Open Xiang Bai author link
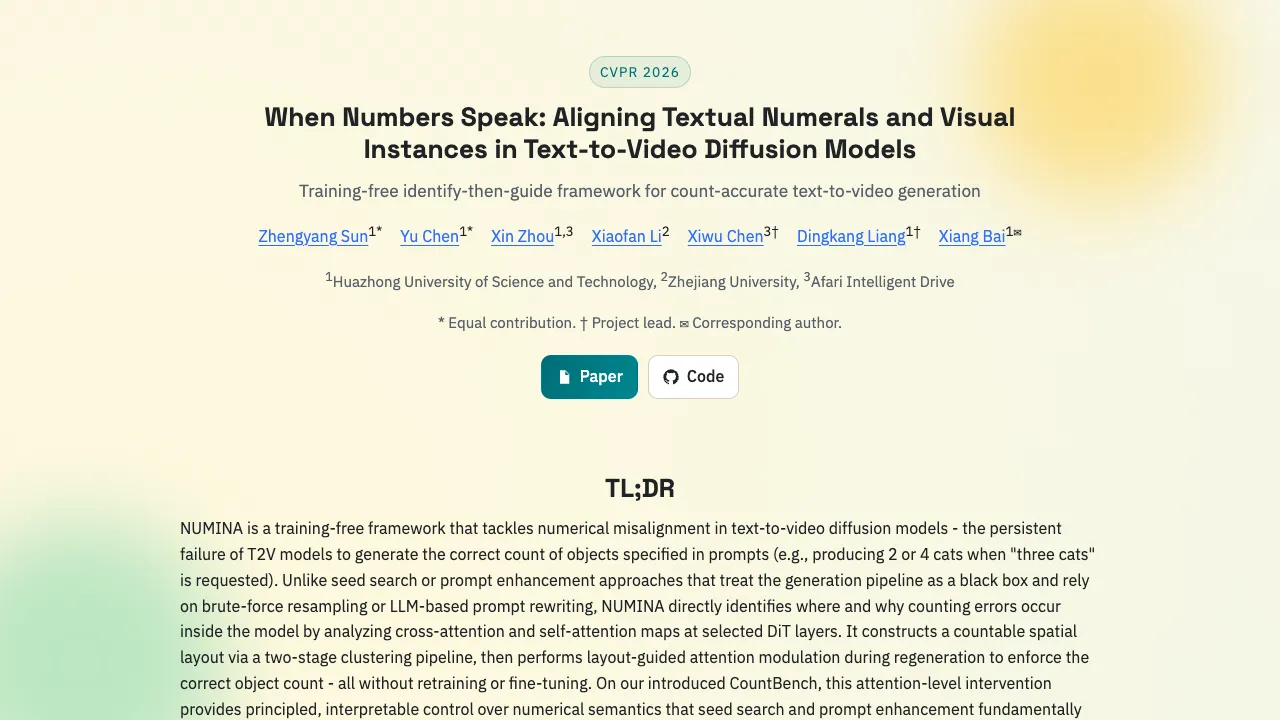Image resolution: width=1280 pixels, height=720 pixels. tap(971, 237)
